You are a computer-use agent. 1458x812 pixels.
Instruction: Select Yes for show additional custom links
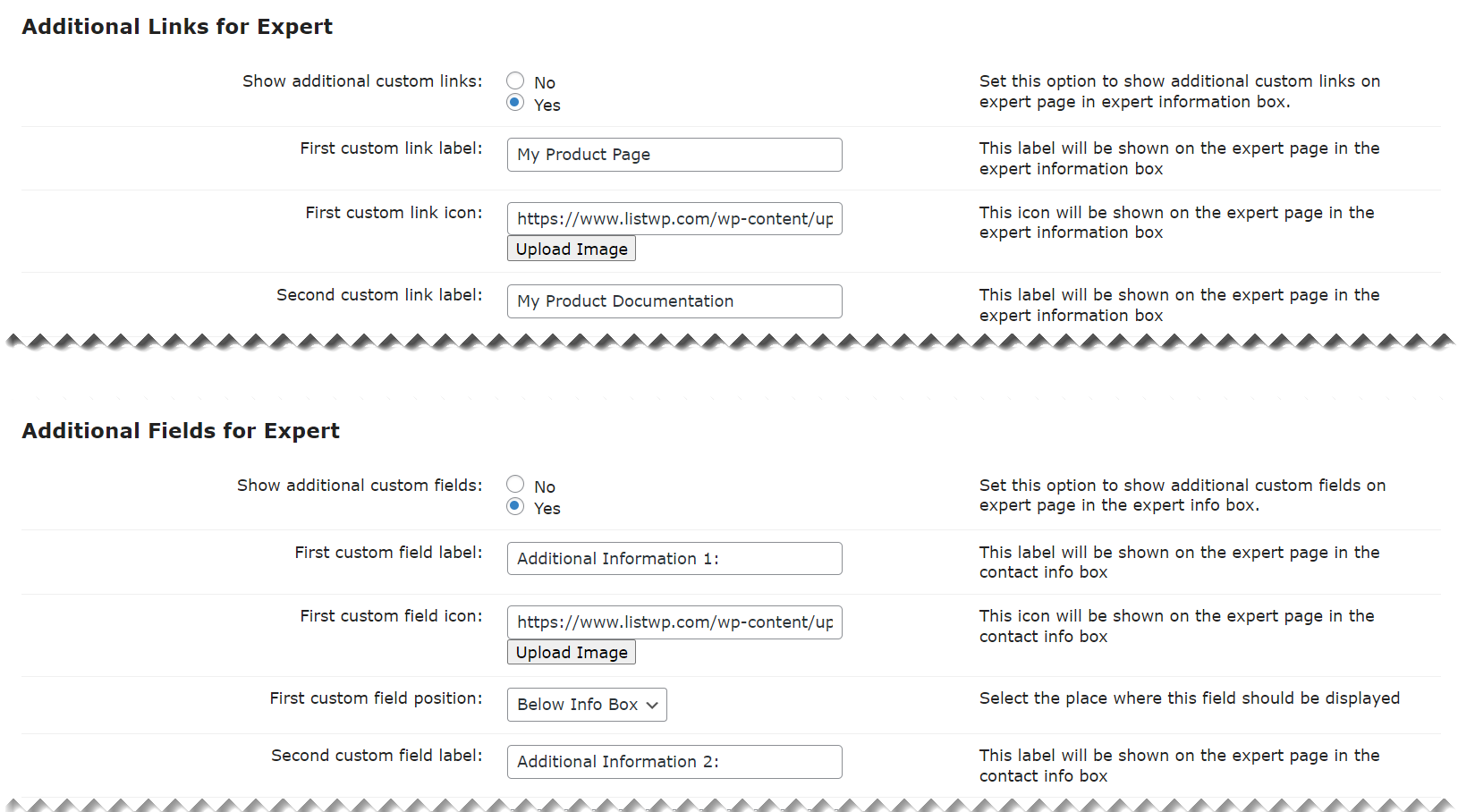click(515, 103)
